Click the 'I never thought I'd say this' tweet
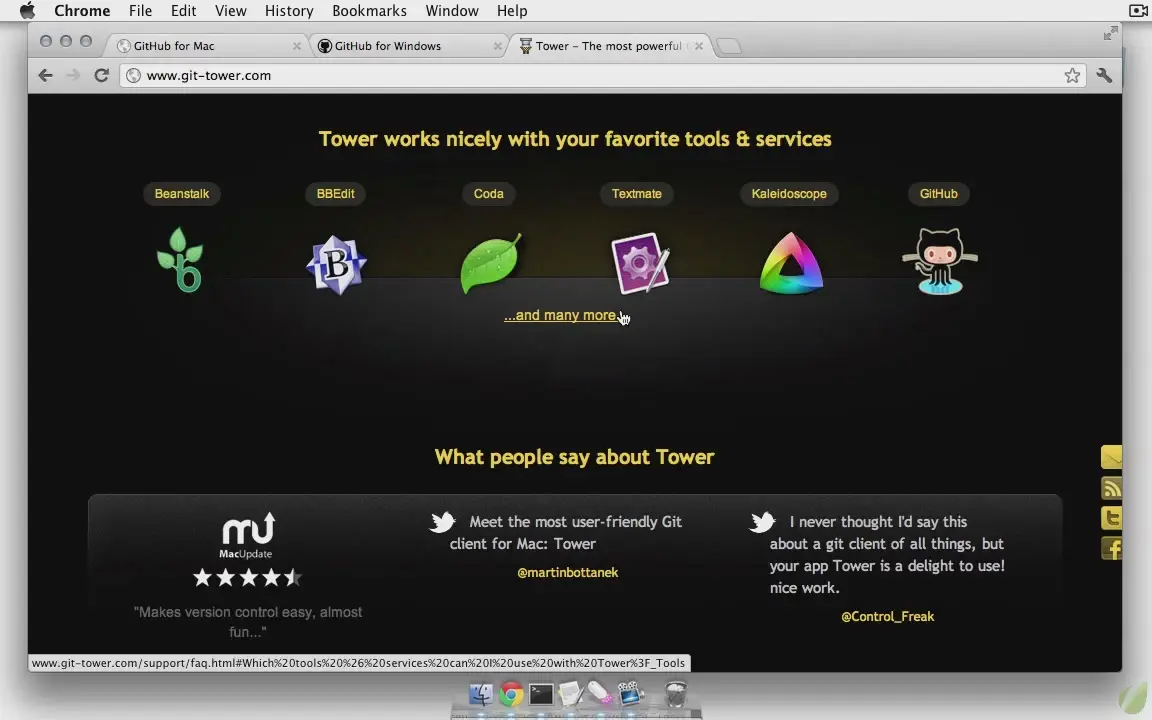The height and width of the screenshot is (720, 1152). [x=887, y=555]
